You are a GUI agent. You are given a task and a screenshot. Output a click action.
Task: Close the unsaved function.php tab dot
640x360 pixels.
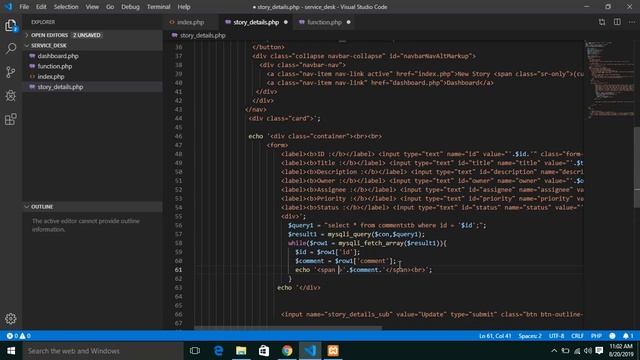tap(349, 22)
